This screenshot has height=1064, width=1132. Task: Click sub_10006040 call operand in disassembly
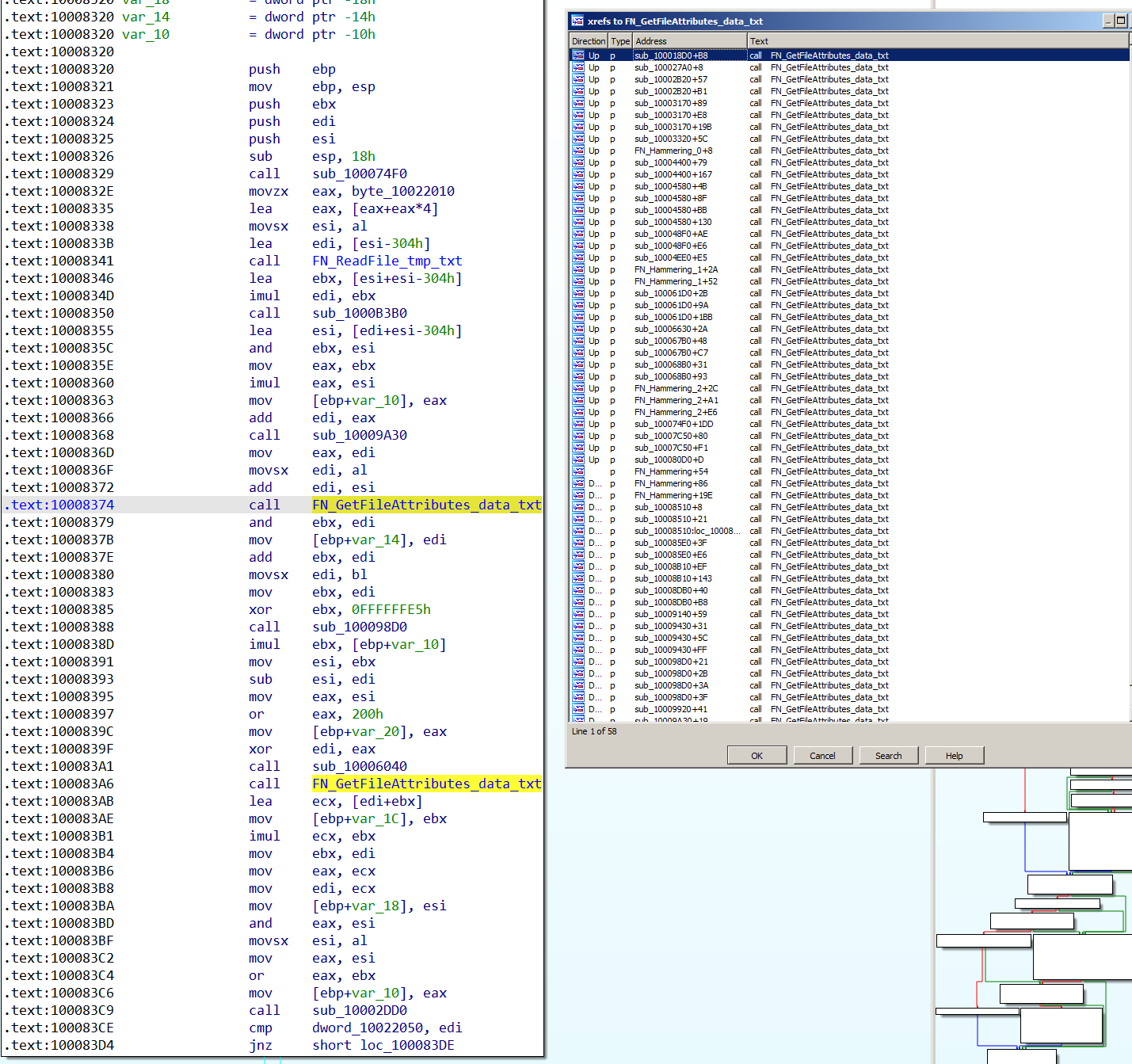pos(359,766)
